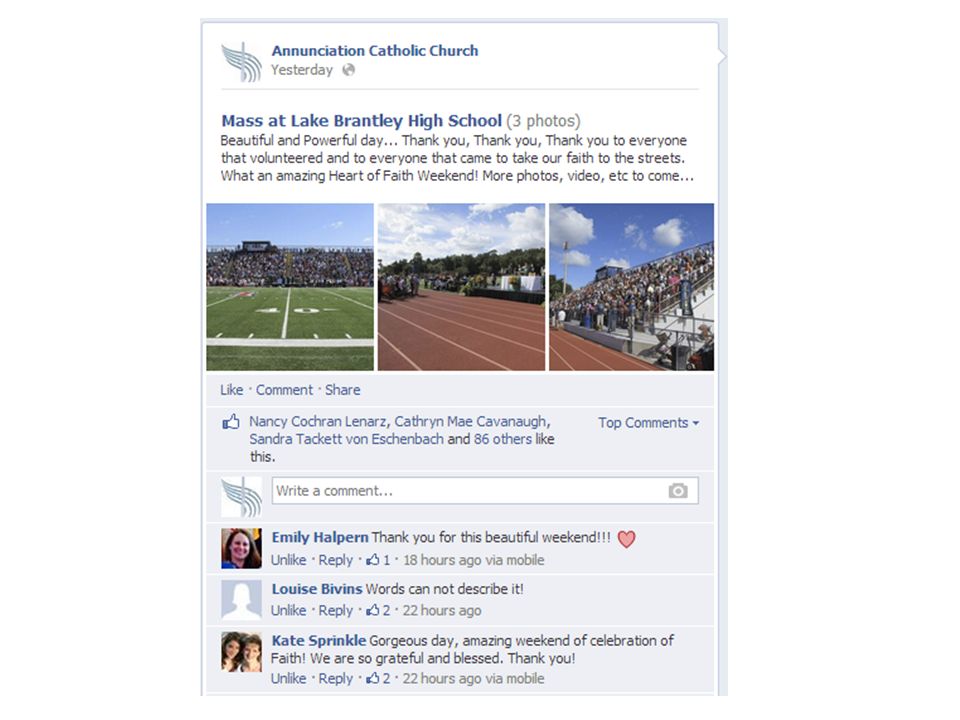Open the Mass at Lake Brantley High School album
This screenshot has height=720, width=960.
coord(361,121)
